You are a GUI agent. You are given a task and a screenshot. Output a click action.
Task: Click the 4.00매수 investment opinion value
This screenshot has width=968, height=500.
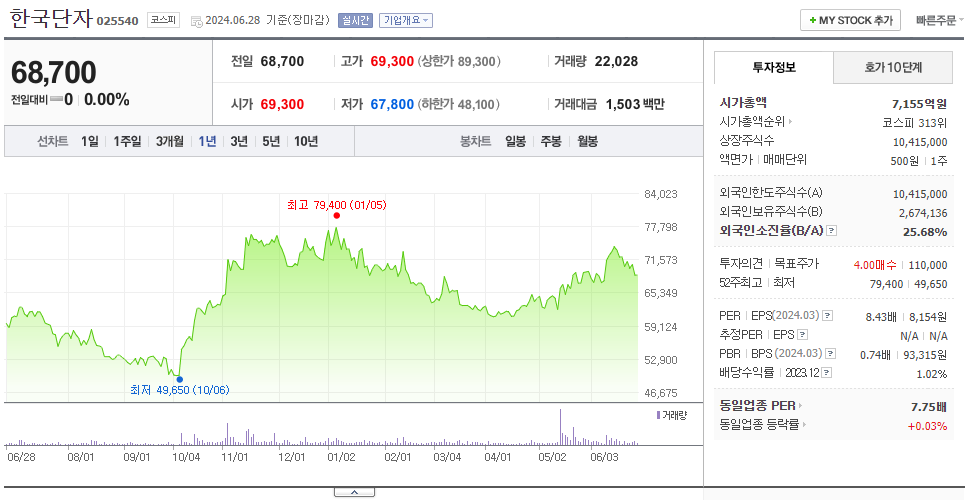(x=875, y=265)
